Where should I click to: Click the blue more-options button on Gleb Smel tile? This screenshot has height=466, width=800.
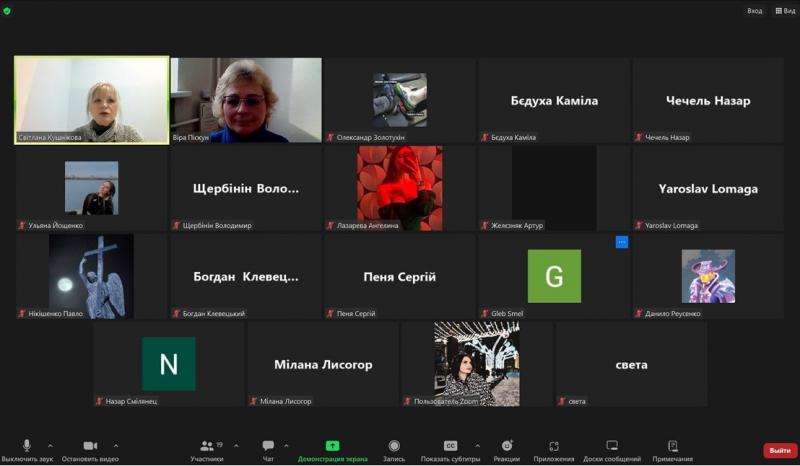pos(621,242)
